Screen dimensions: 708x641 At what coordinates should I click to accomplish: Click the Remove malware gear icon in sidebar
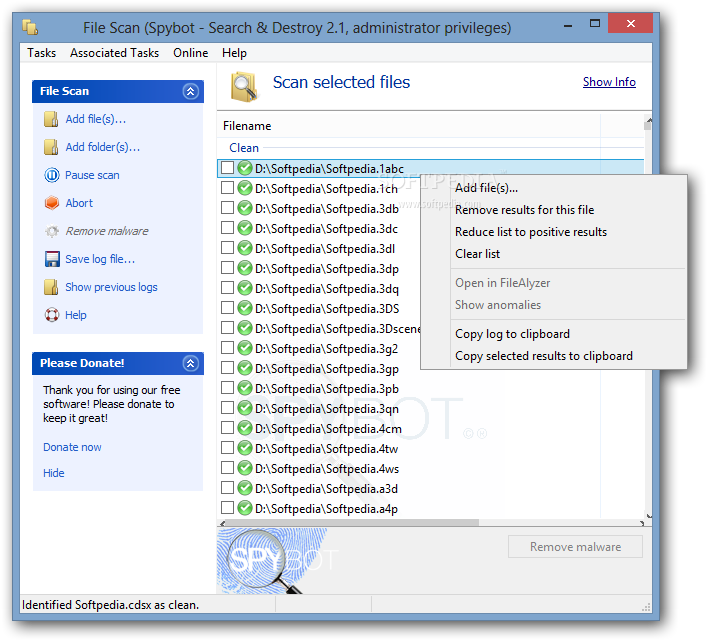point(51,231)
